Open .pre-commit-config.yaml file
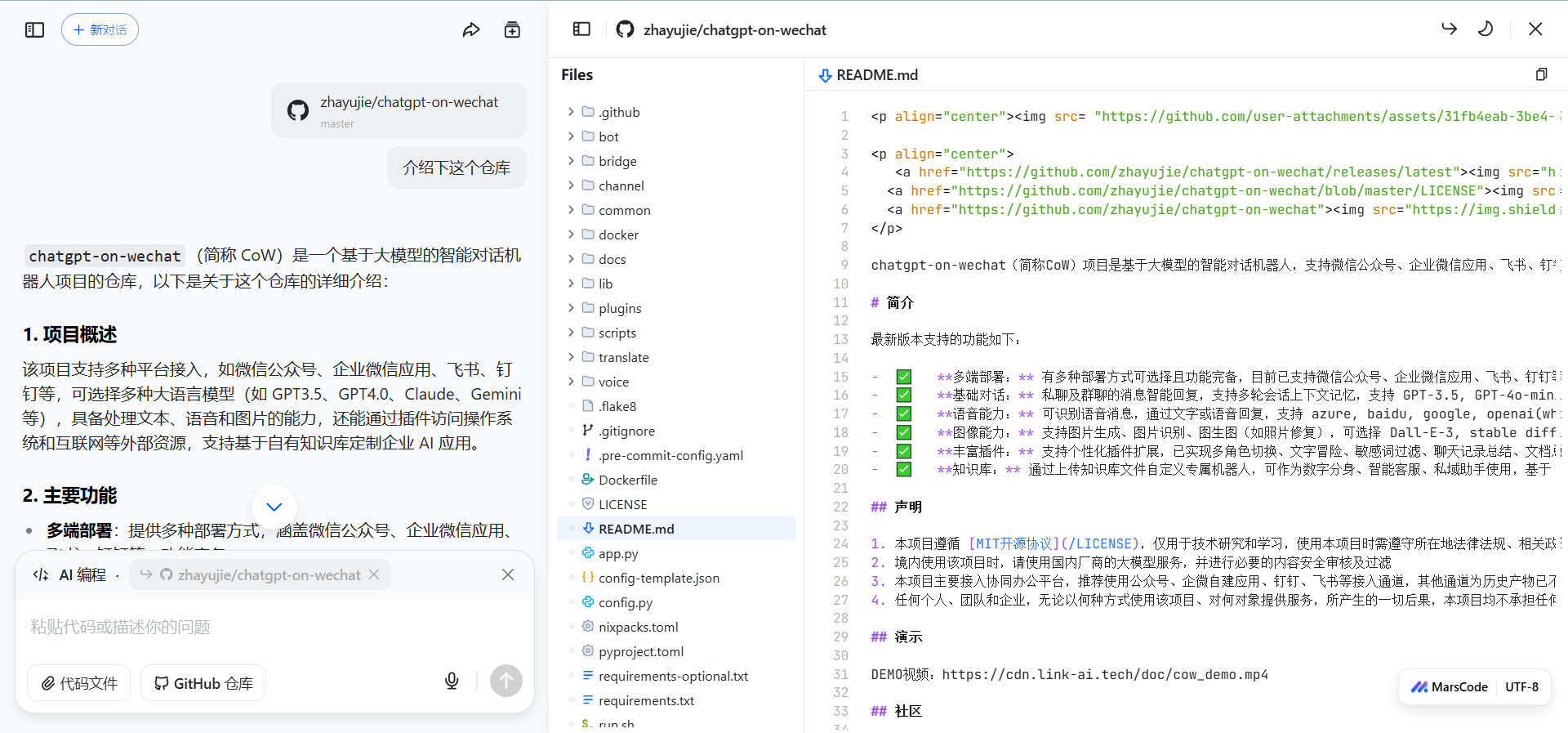This screenshot has width=1568, height=733. (x=676, y=455)
